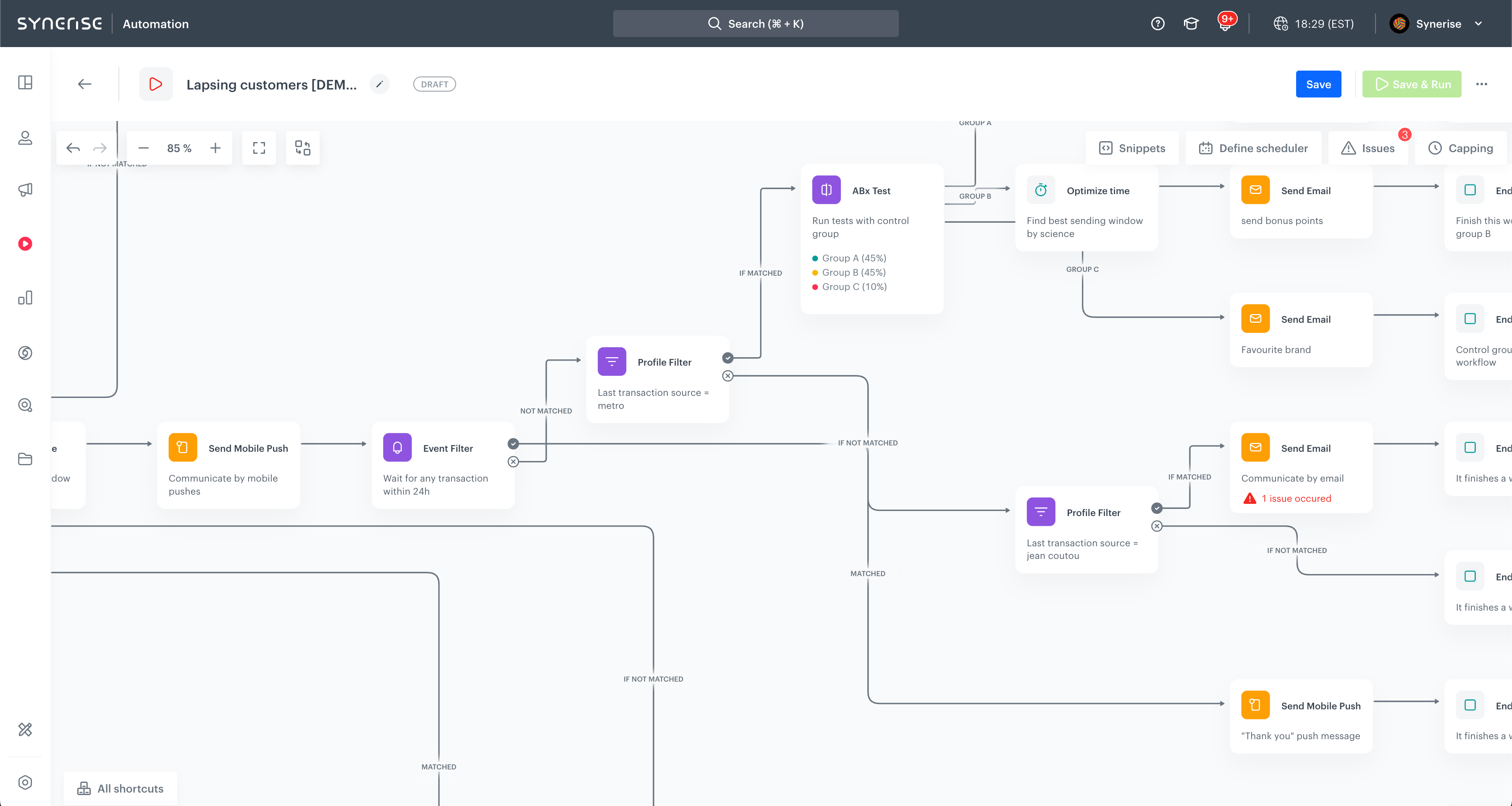
Task: Enter fullscreen canvas mode
Action: coord(259,148)
